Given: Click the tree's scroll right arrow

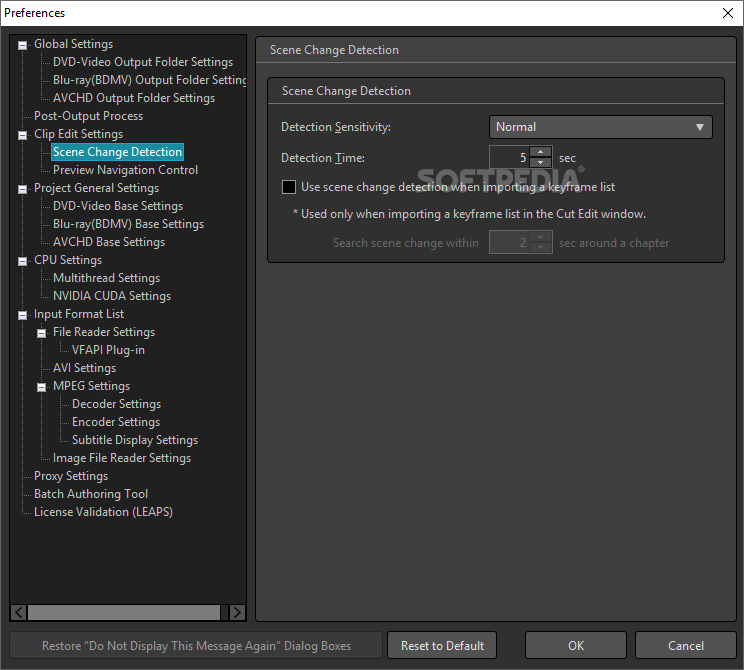Looking at the screenshot, I should [237, 613].
